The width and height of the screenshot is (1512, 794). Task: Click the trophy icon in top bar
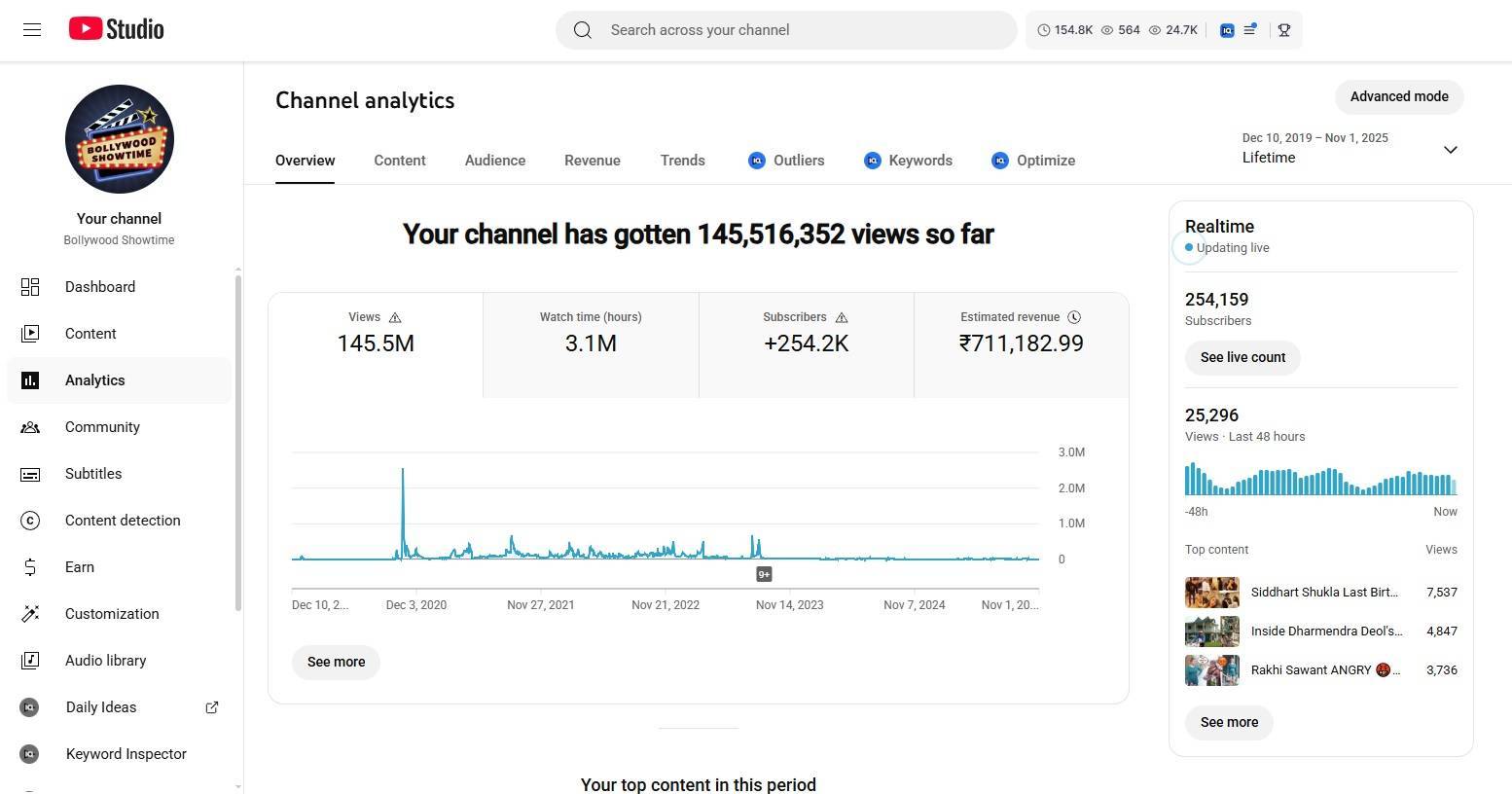pos(1284,30)
